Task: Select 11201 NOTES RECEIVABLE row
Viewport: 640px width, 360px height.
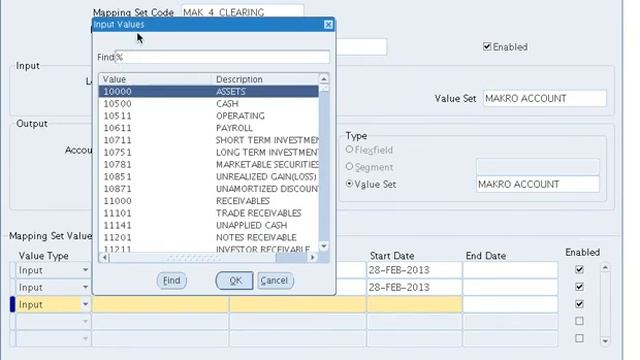Action: click(x=208, y=238)
